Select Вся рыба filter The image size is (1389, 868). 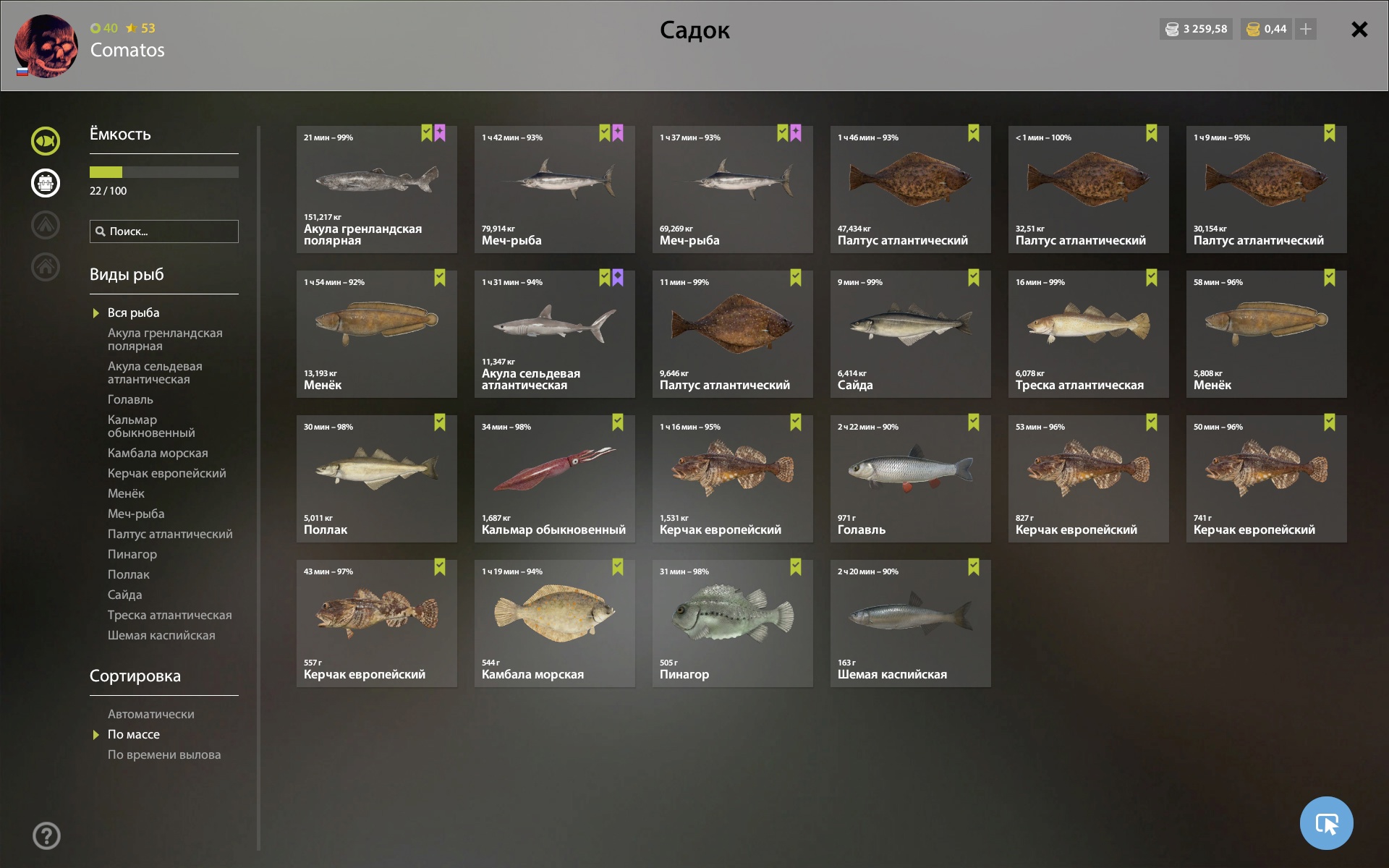(133, 312)
